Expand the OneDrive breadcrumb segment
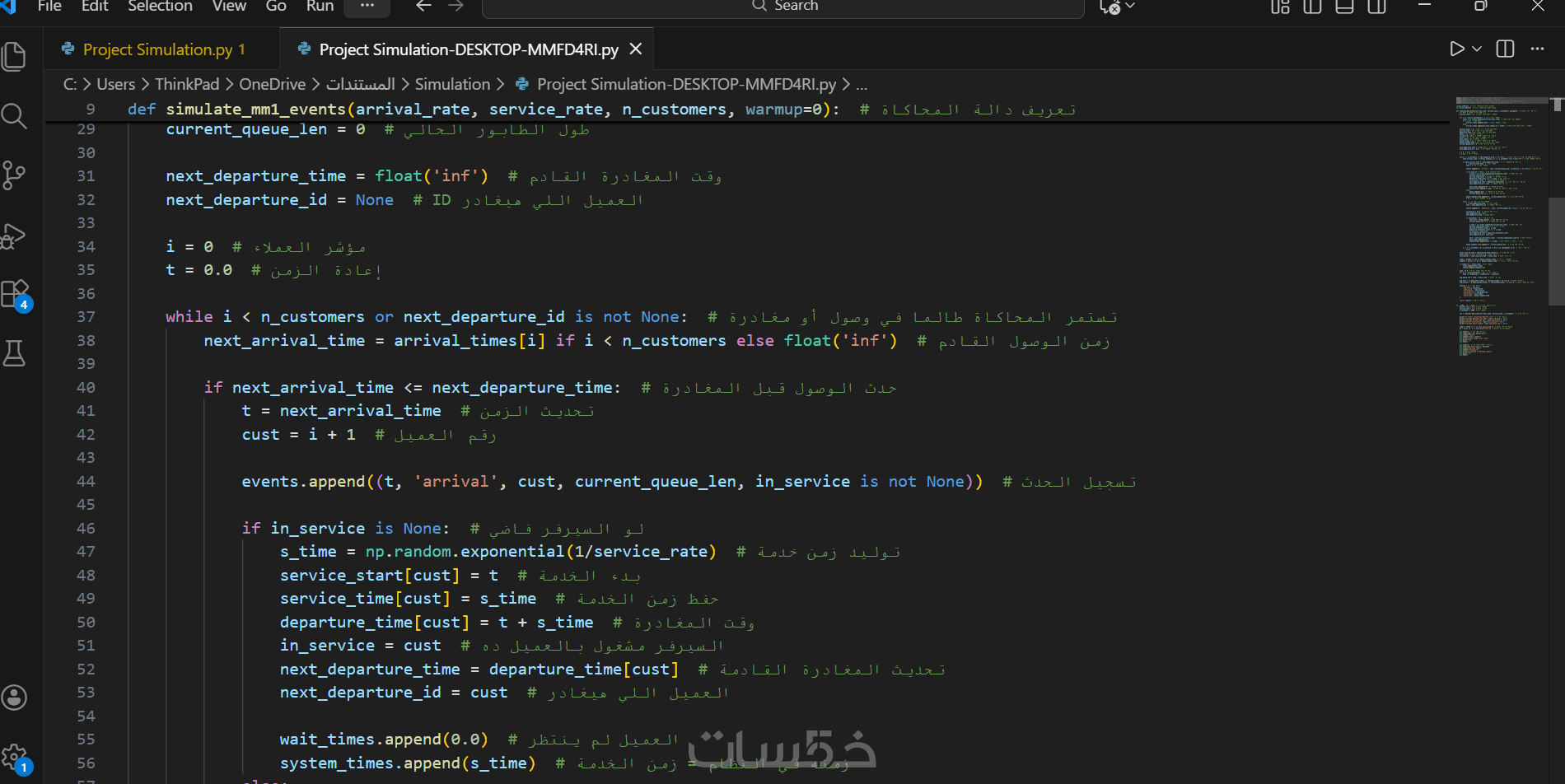Image resolution: width=1565 pixels, height=784 pixels. (272, 84)
